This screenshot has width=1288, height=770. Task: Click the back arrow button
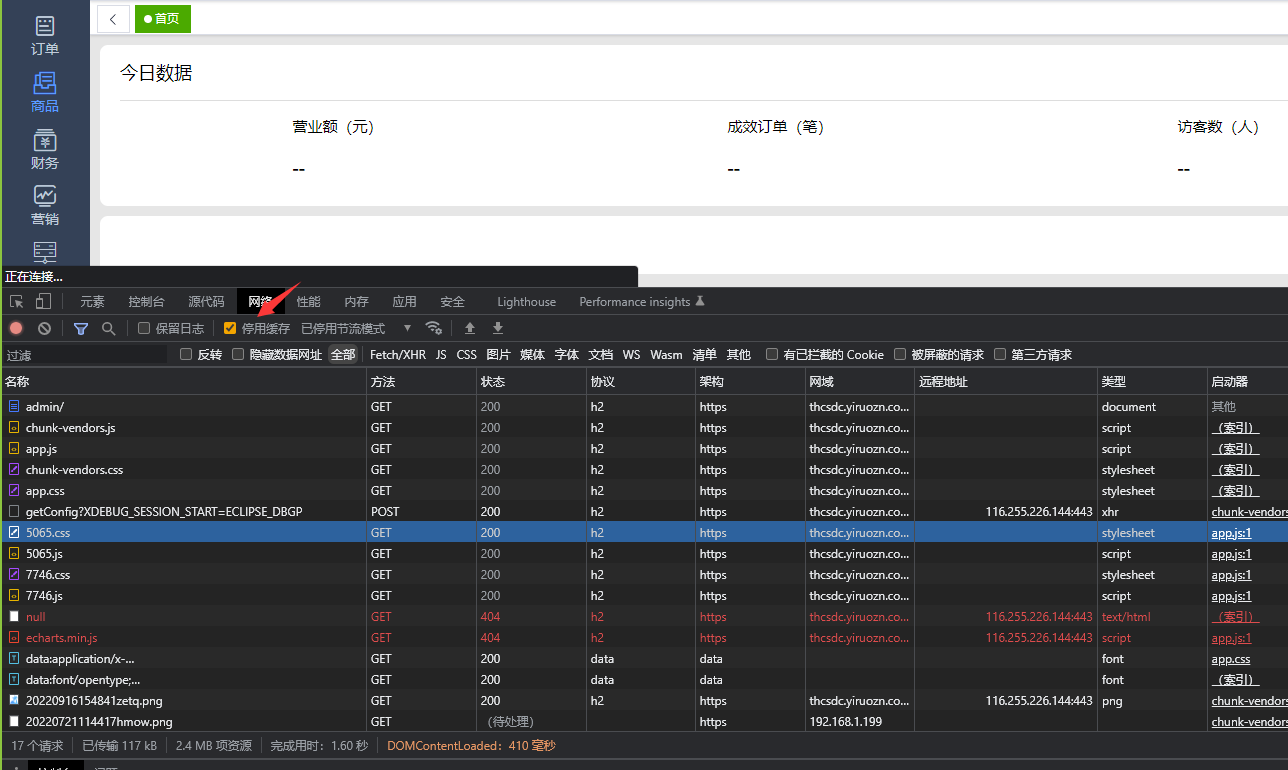click(x=113, y=19)
